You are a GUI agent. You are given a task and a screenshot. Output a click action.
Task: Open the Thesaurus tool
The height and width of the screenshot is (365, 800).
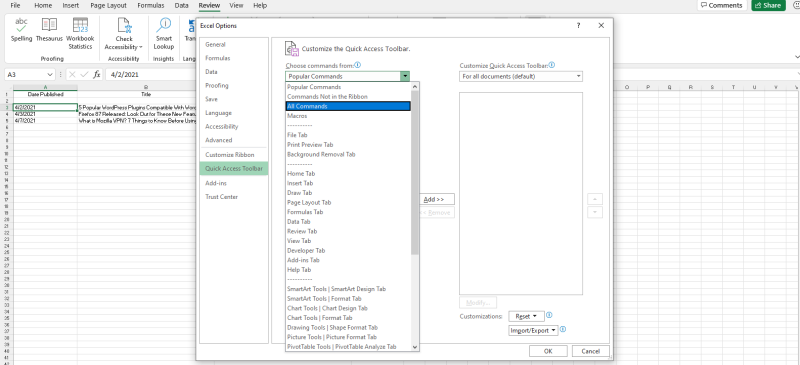[x=49, y=30]
